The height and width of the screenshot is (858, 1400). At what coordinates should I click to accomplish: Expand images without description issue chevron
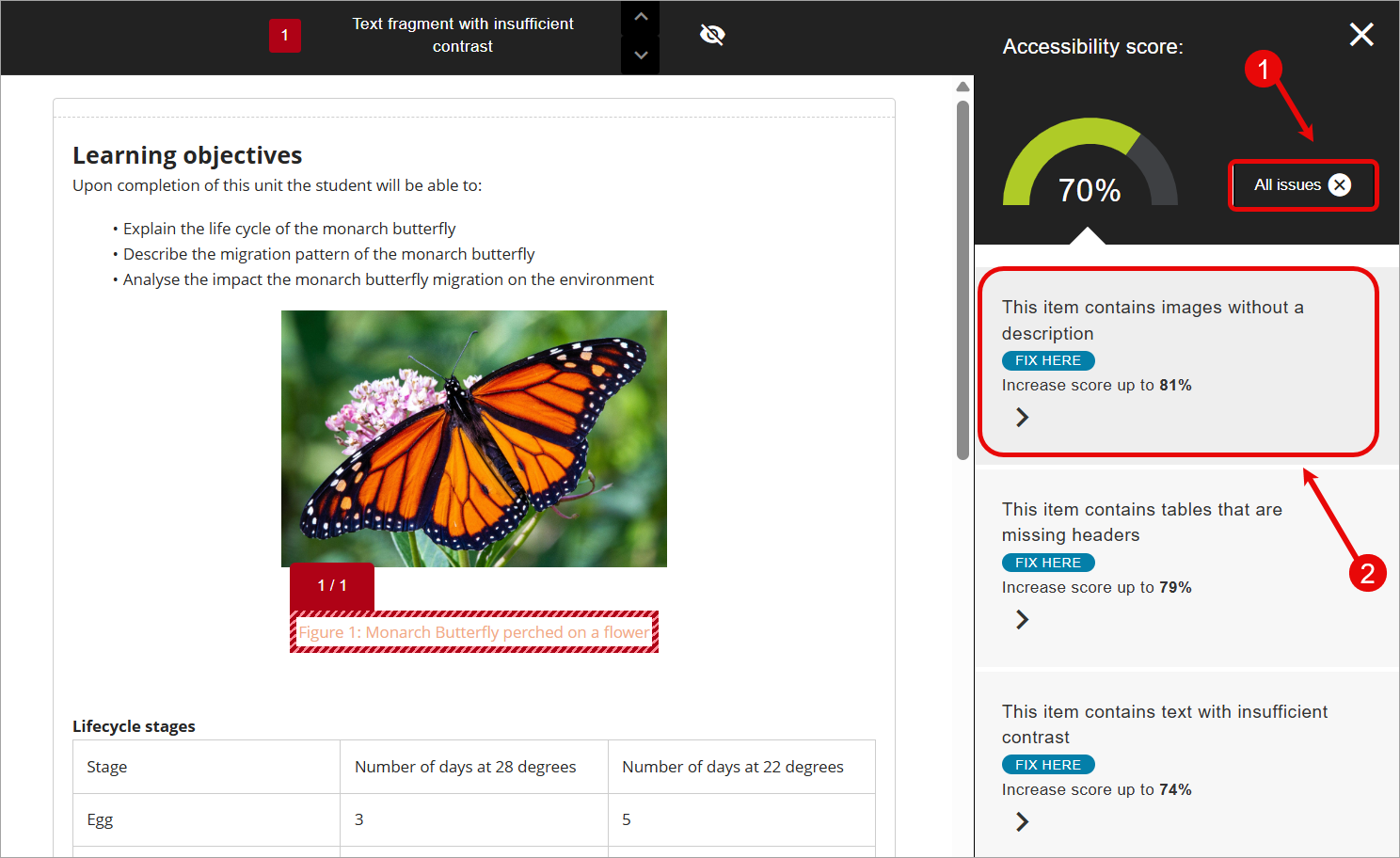coord(1023,417)
